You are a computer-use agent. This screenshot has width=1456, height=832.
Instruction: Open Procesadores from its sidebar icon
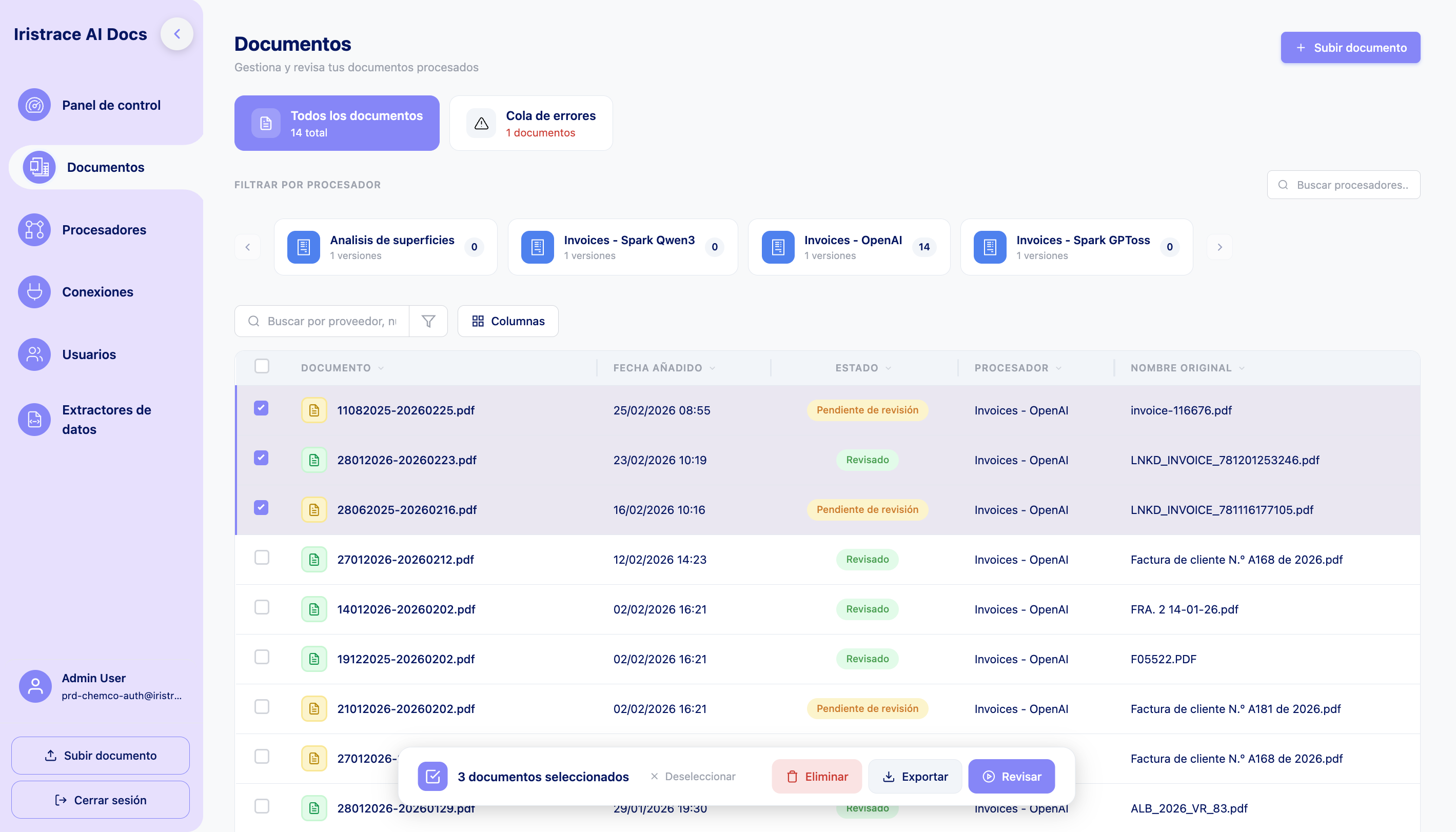click(x=34, y=230)
